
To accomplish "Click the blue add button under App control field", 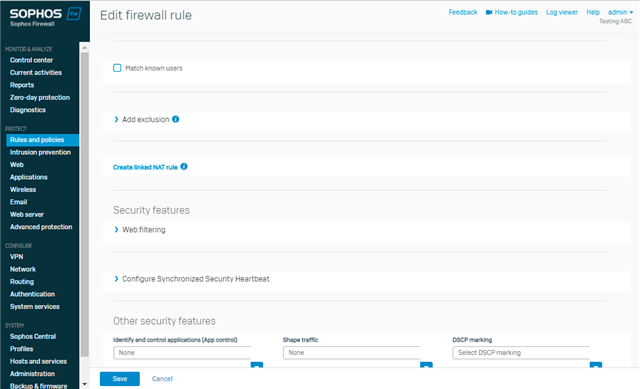I will [257, 365].
